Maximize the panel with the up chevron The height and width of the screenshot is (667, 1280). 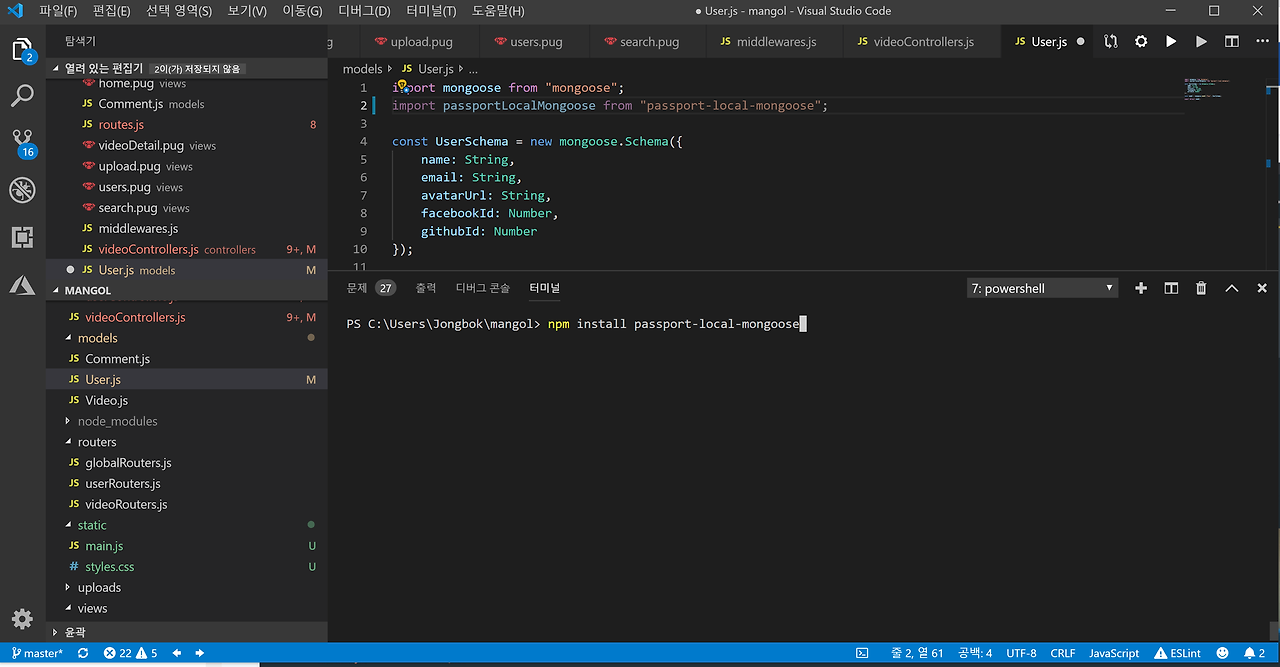(1232, 288)
